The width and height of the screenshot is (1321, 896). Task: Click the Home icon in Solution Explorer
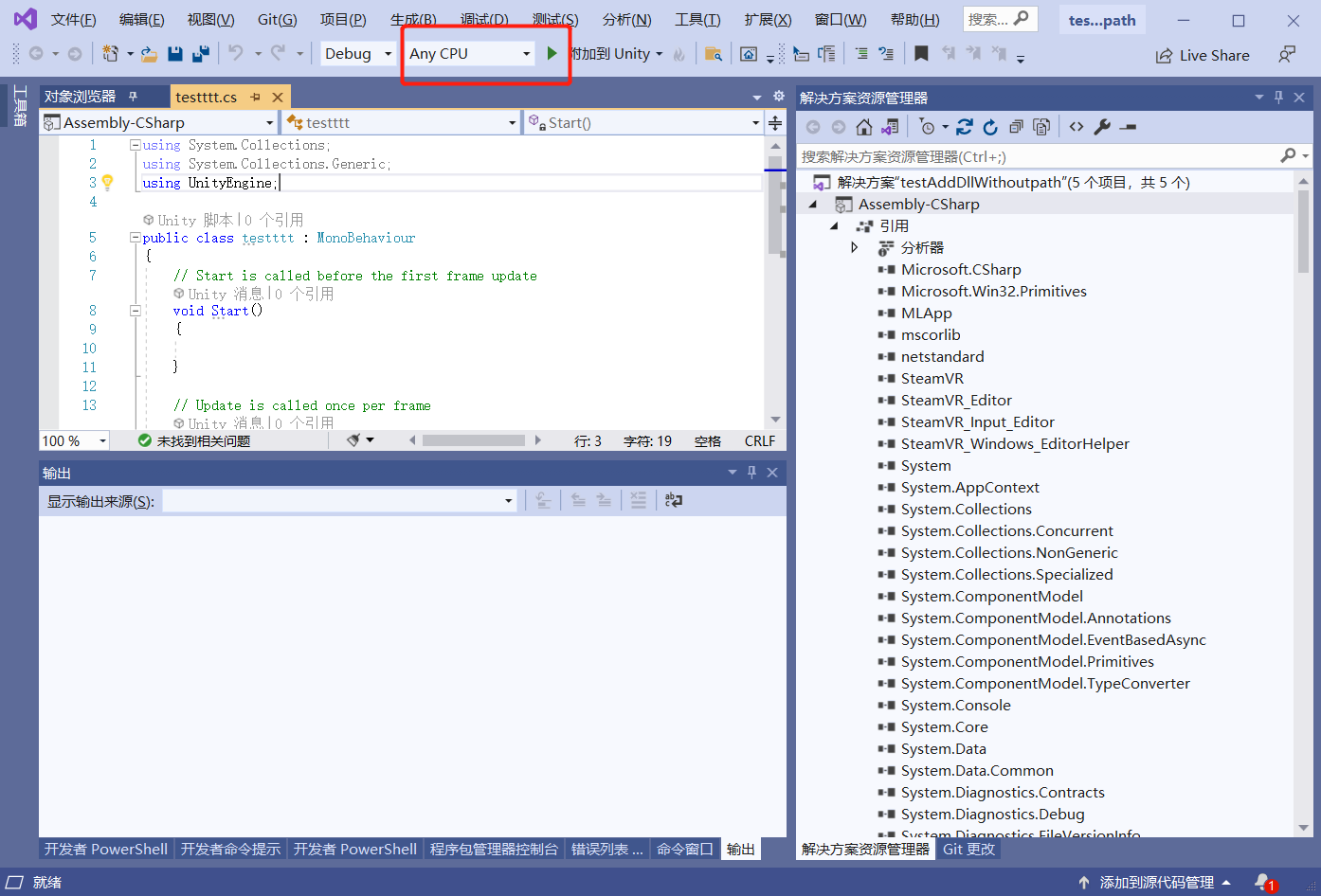point(863,127)
